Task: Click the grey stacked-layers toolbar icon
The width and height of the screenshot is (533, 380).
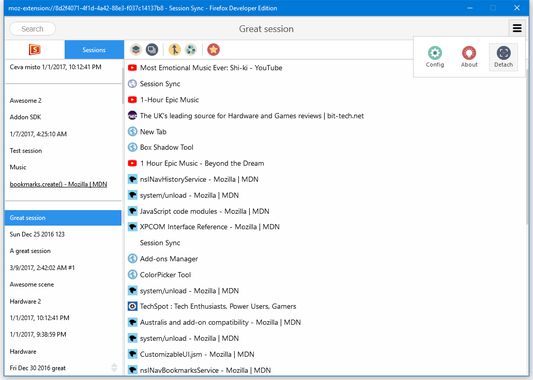Action: pos(136,50)
